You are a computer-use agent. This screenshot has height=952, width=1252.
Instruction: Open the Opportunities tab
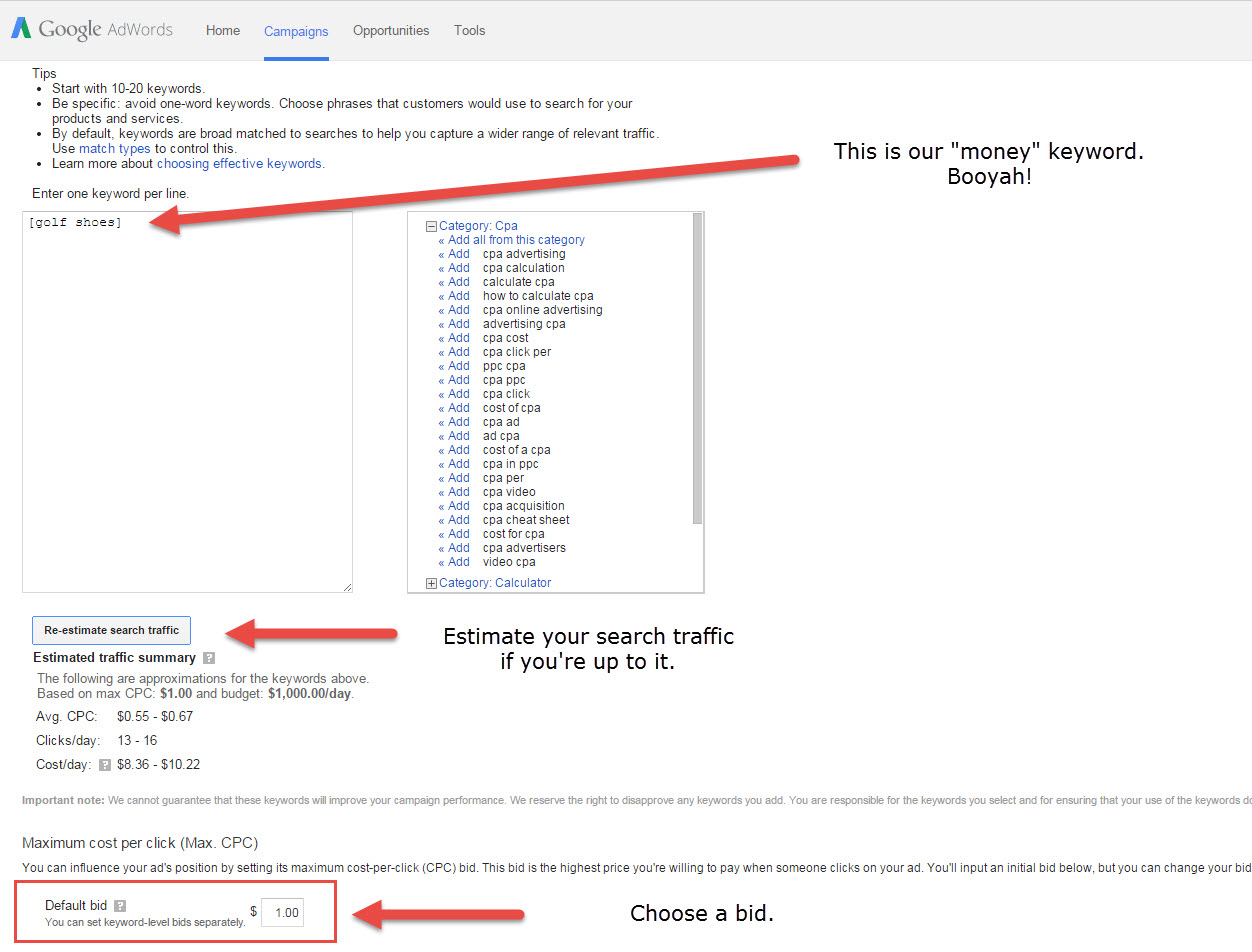(390, 30)
